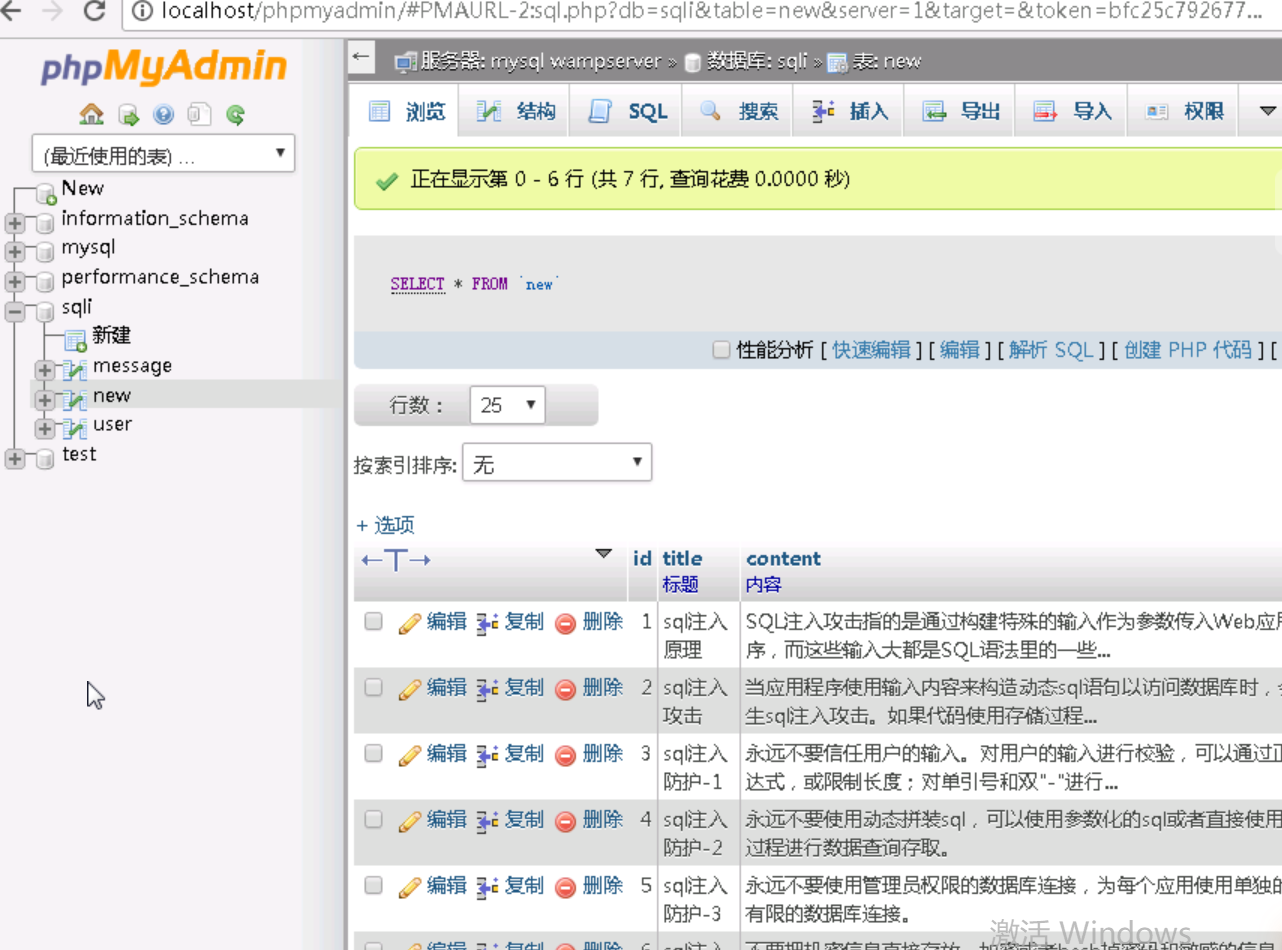Click the 数据库: sqli breadcrumb link
Viewport: 1282px width, 950px height.
pyautogui.click(x=757, y=61)
